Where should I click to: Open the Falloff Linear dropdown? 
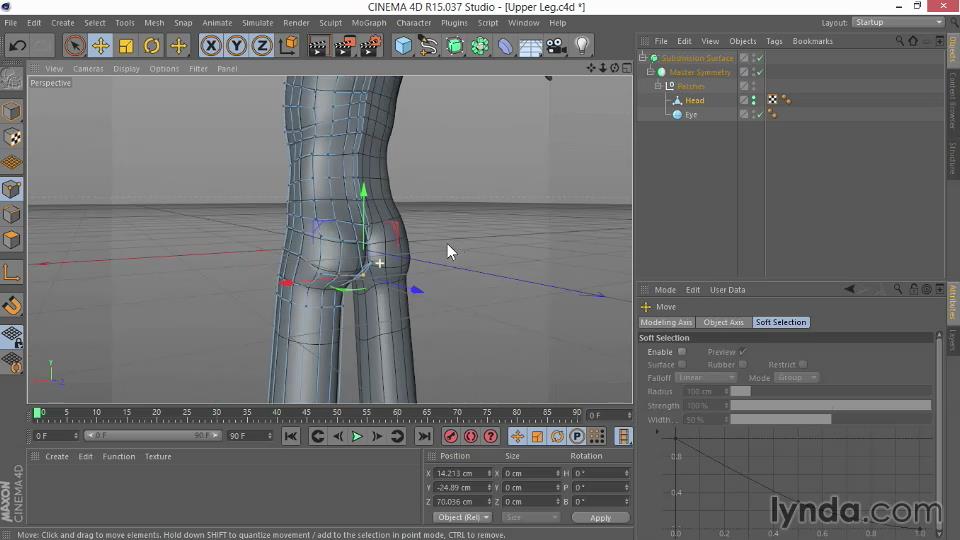[x=705, y=378]
